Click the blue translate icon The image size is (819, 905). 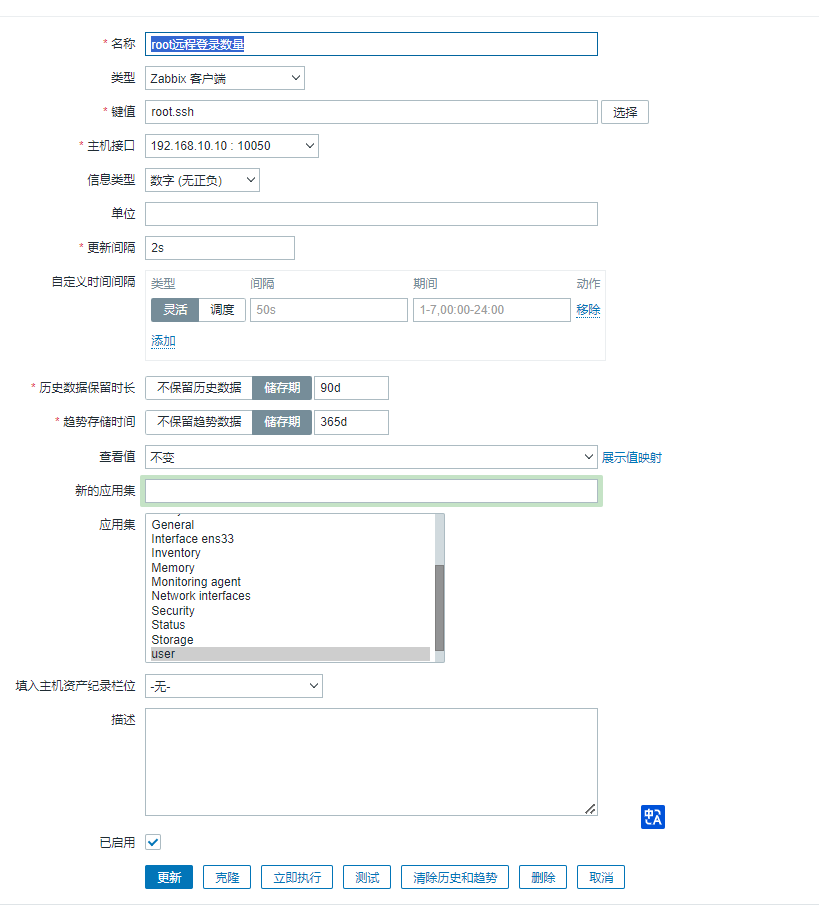tap(652, 817)
